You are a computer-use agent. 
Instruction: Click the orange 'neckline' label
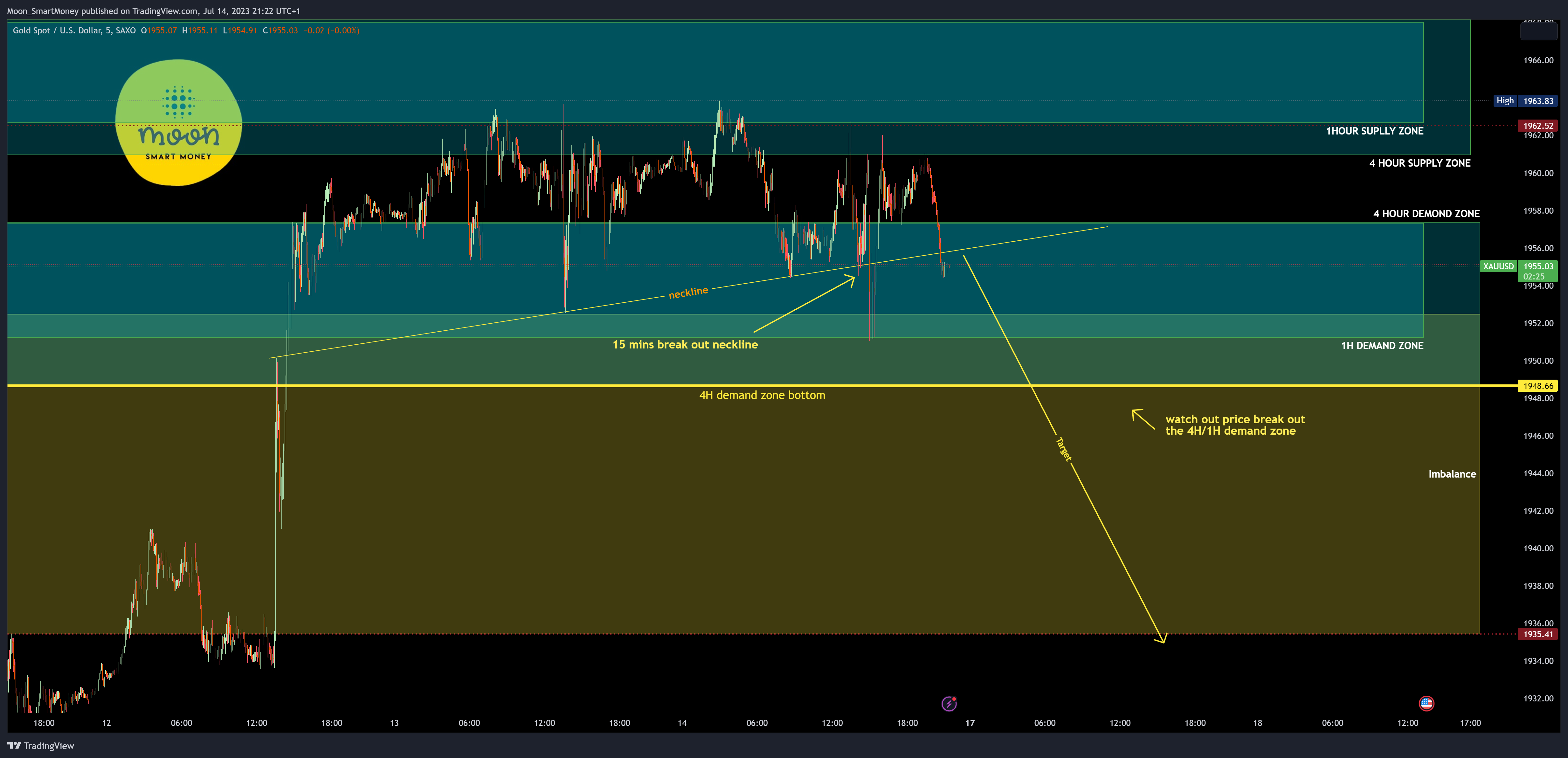[x=688, y=293]
